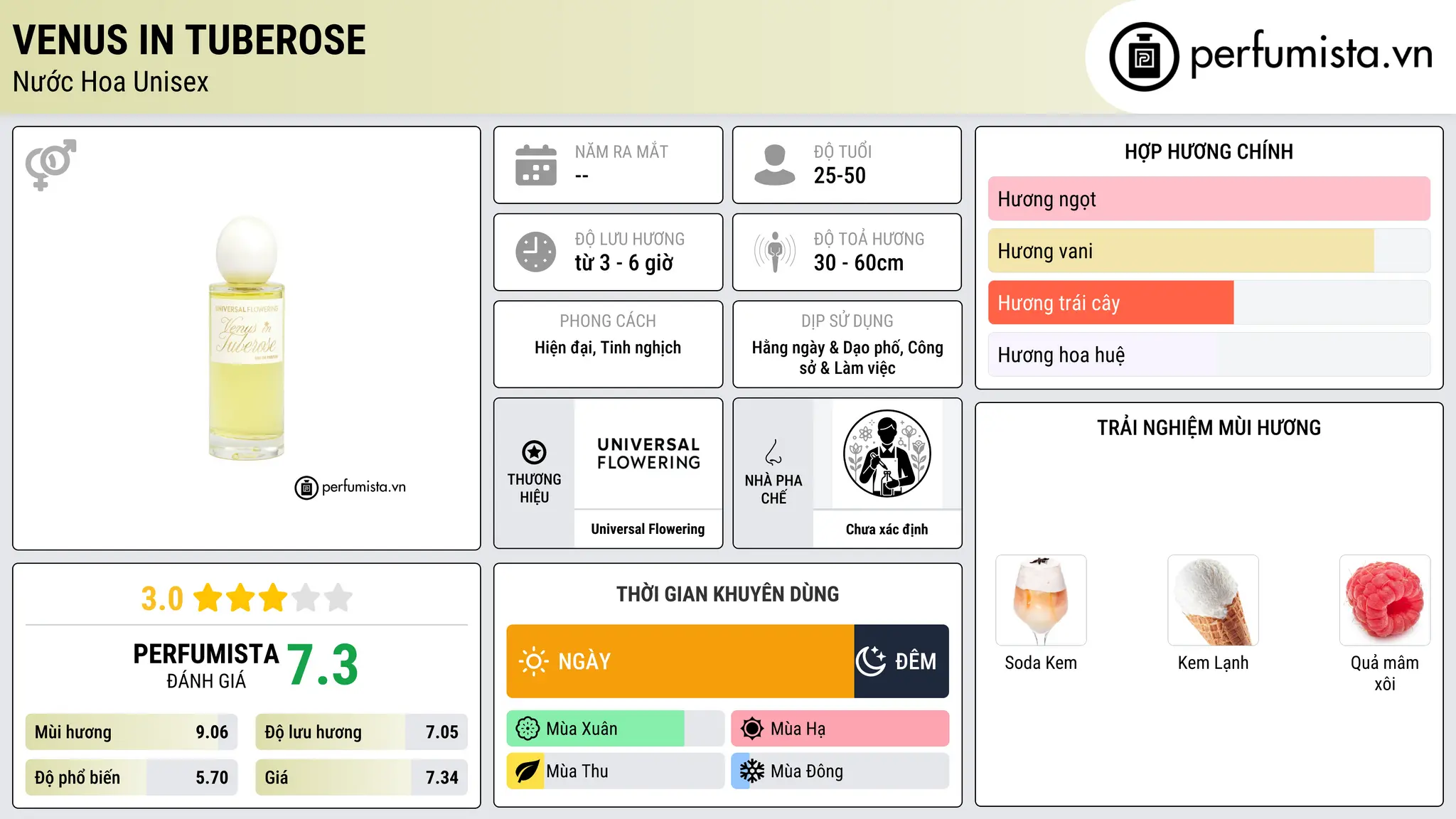Click the PERFUMISTA ĐÁNH GIÁ label
This screenshot has height=819, width=1456.
pos(206,666)
